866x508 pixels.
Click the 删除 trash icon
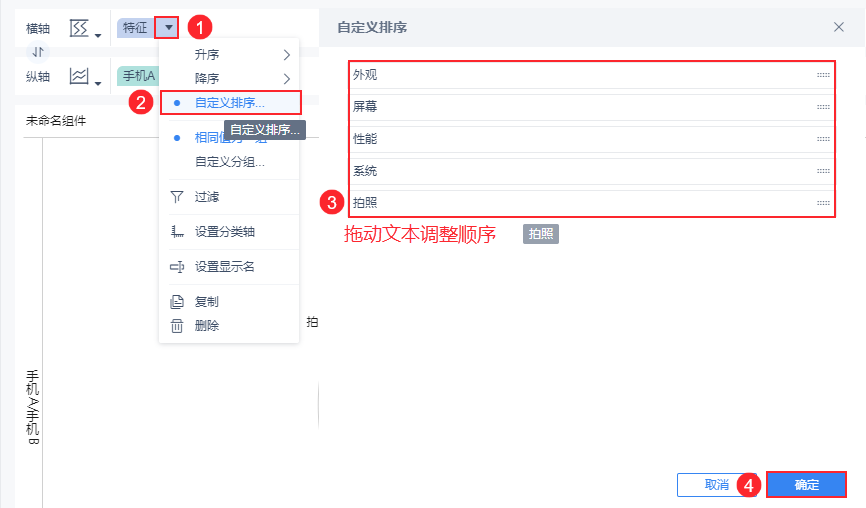(x=177, y=325)
